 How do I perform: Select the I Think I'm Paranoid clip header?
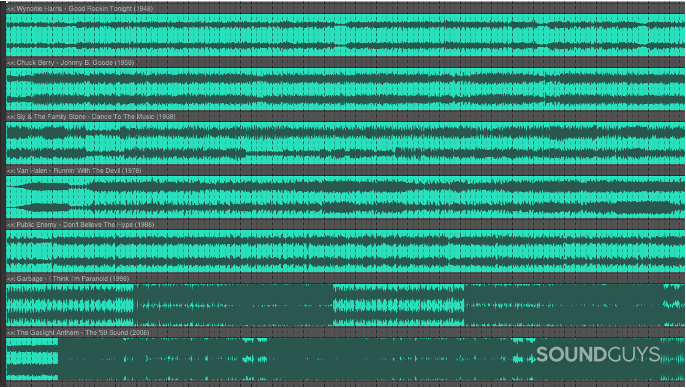click(346, 279)
